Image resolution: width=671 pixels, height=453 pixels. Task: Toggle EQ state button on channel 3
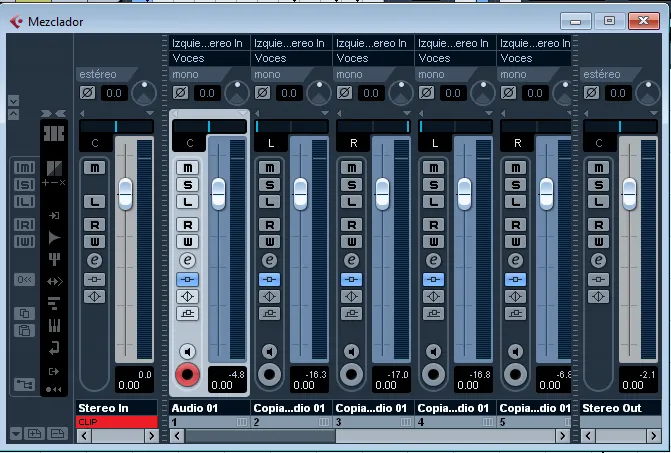[352, 296]
